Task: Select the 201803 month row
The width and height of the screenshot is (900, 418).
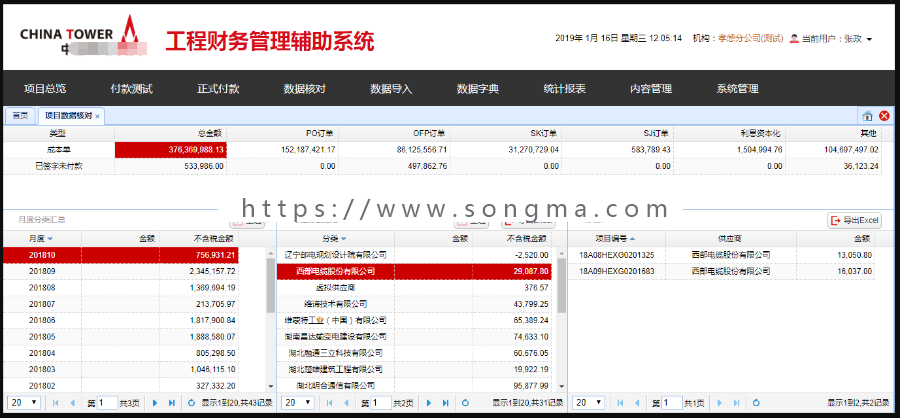Action: tap(121, 369)
